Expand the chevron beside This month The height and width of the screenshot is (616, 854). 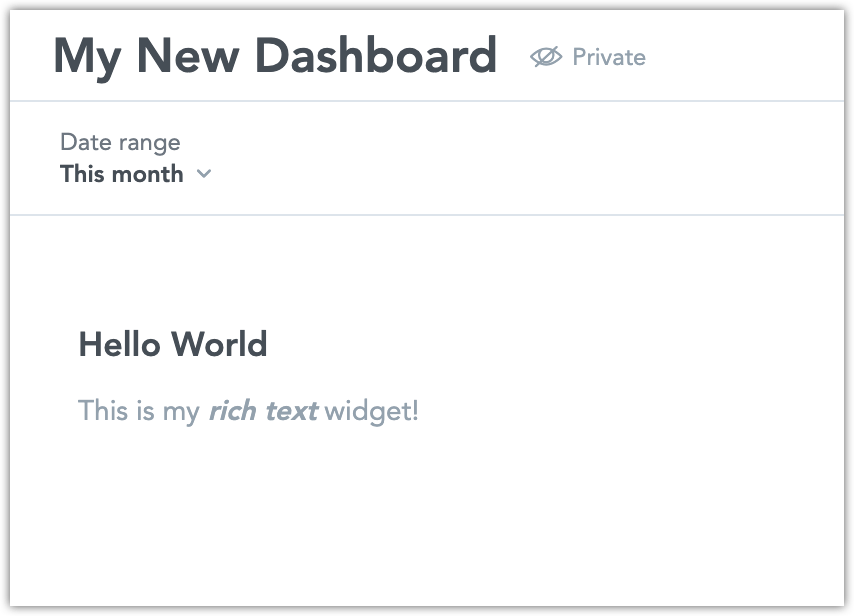206,174
